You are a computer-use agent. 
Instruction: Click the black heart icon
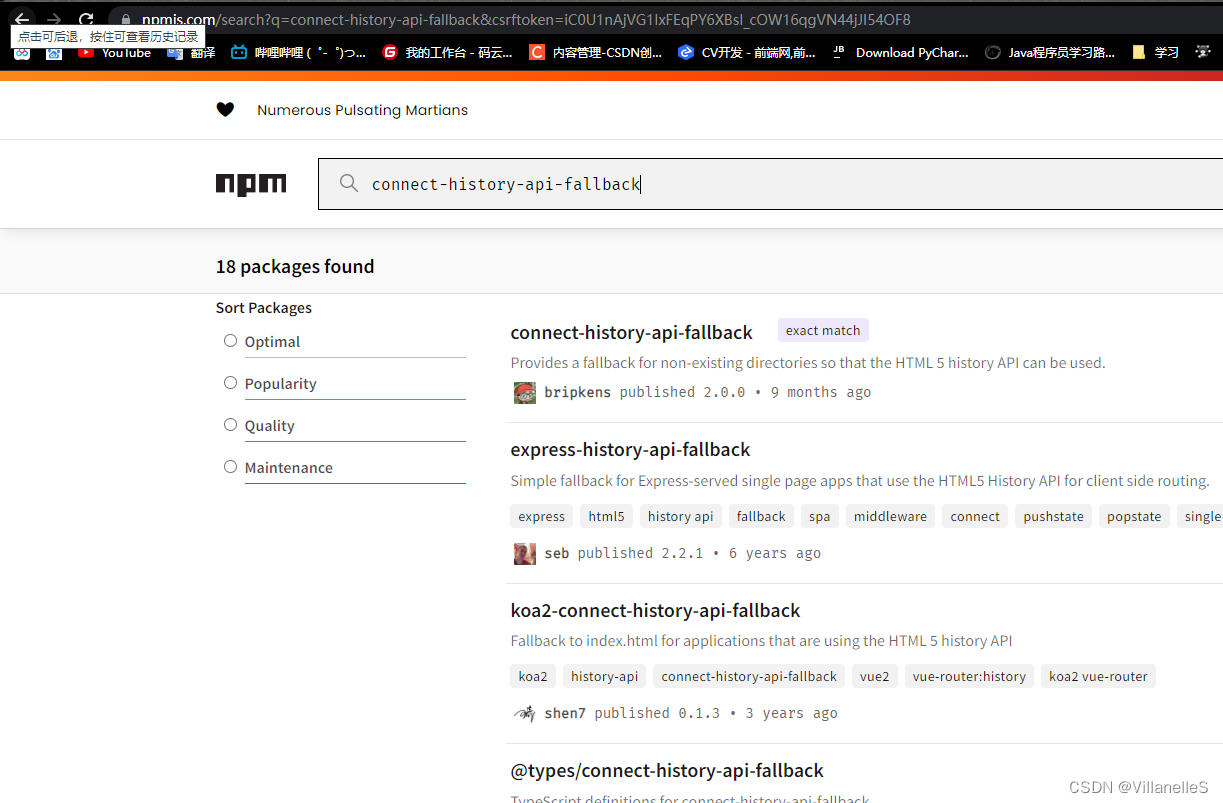pos(225,110)
